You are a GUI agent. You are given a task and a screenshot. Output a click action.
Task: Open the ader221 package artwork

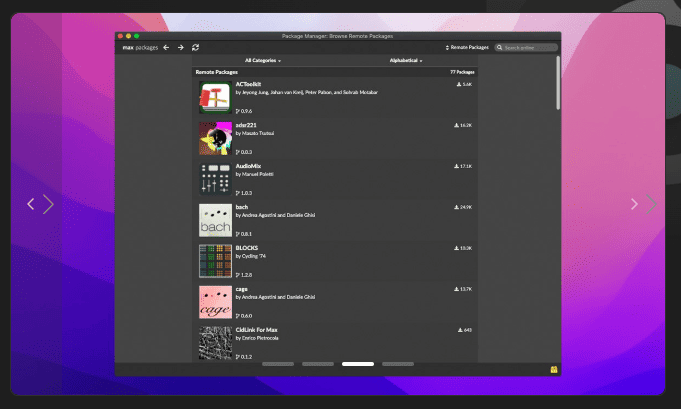(x=215, y=138)
